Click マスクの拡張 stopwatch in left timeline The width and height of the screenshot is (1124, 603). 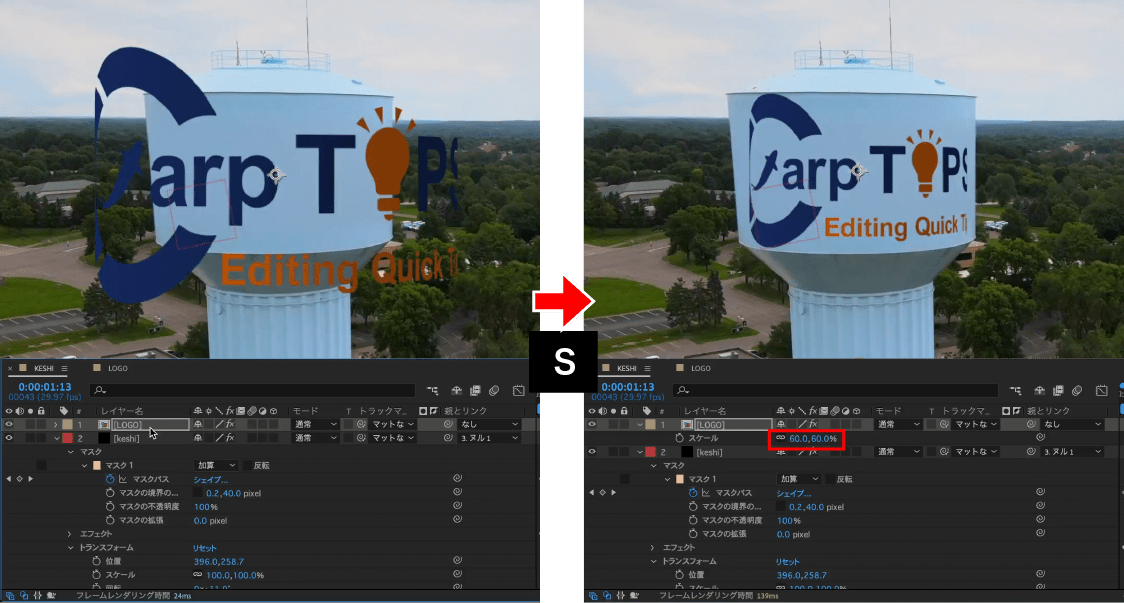pyautogui.click(x=110, y=520)
